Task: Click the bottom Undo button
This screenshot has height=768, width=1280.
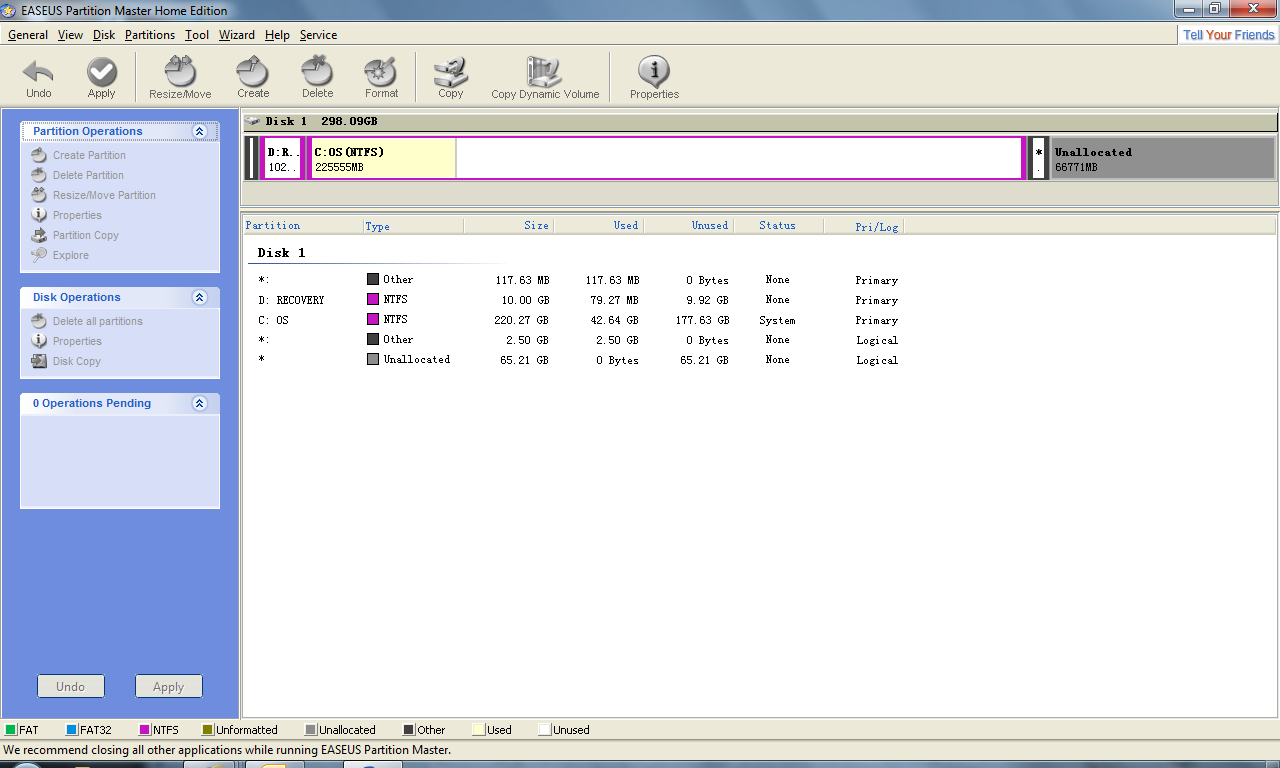Action: pos(71,687)
